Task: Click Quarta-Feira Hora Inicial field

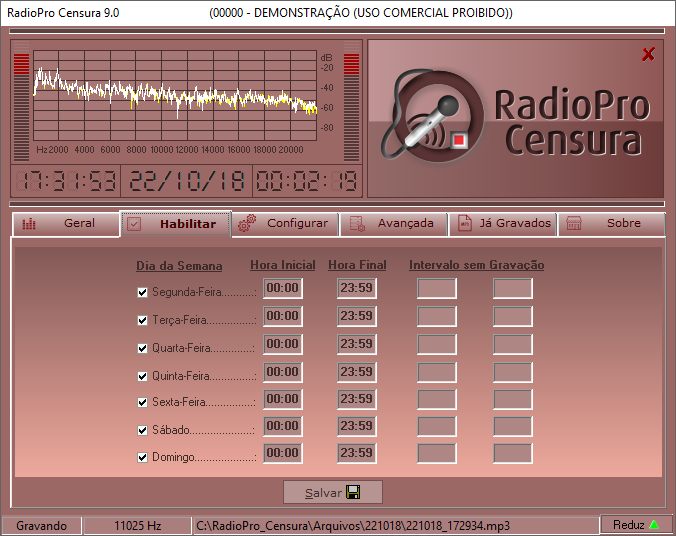Action: click(283, 344)
